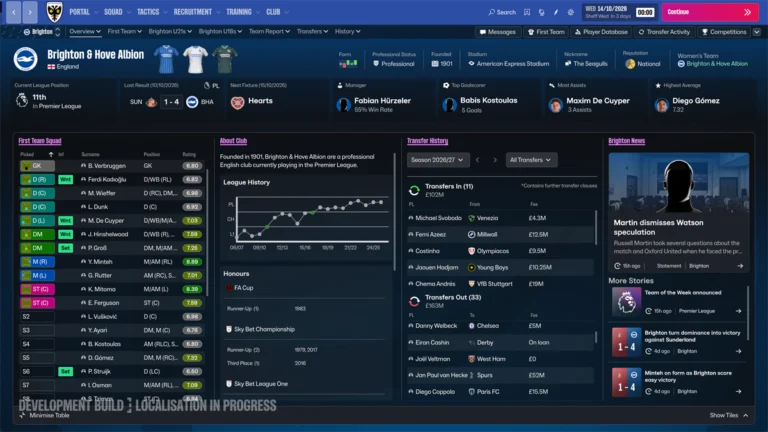Image resolution: width=768 pixels, height=432 pixels.
Task: Select the green third kit thumbnail
Action: click(x=225, y=59)
